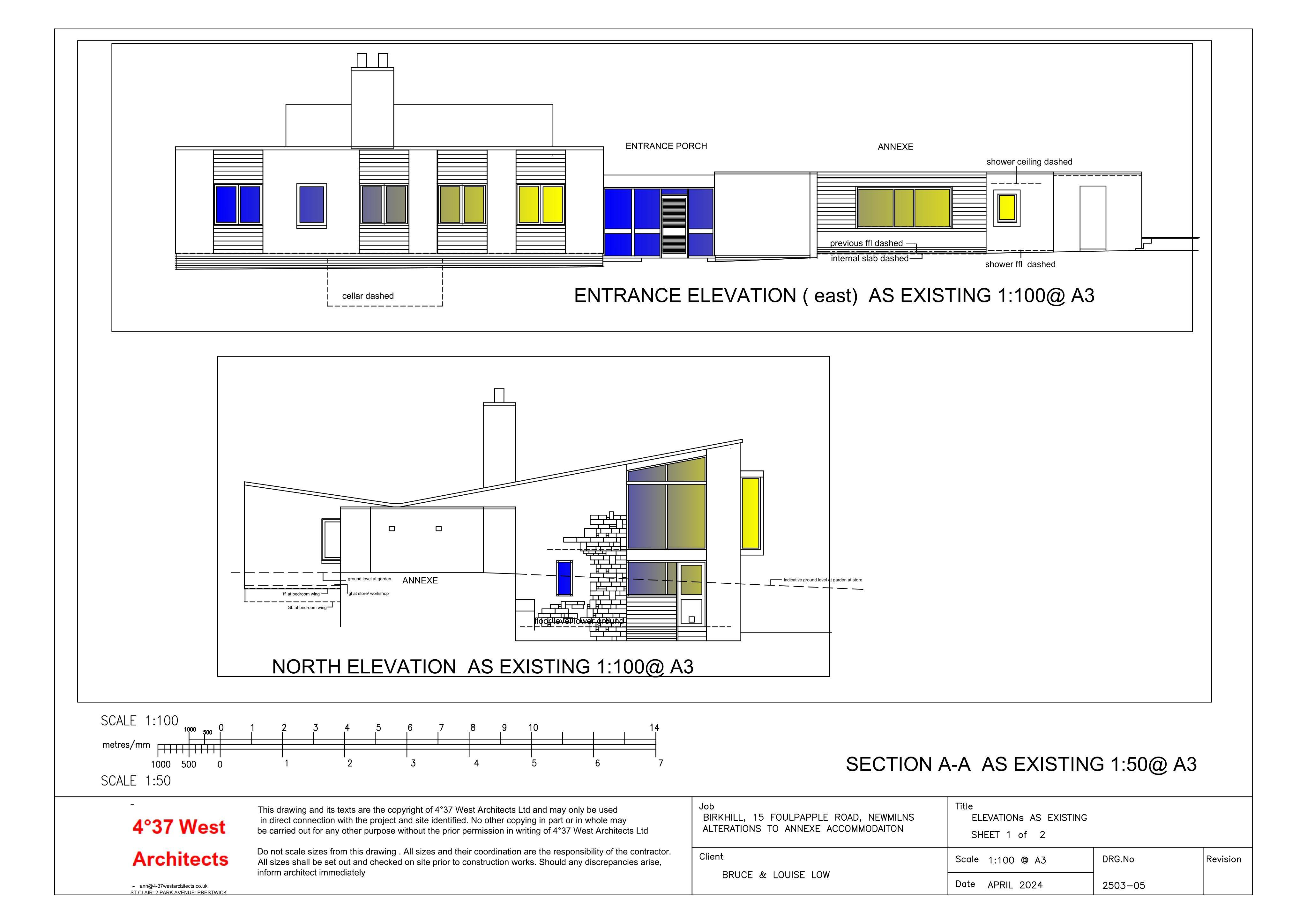Click the 'shower ceiling dashed' annotation
Viewport: 1307px width, 924px height.
click(1029, 162)
